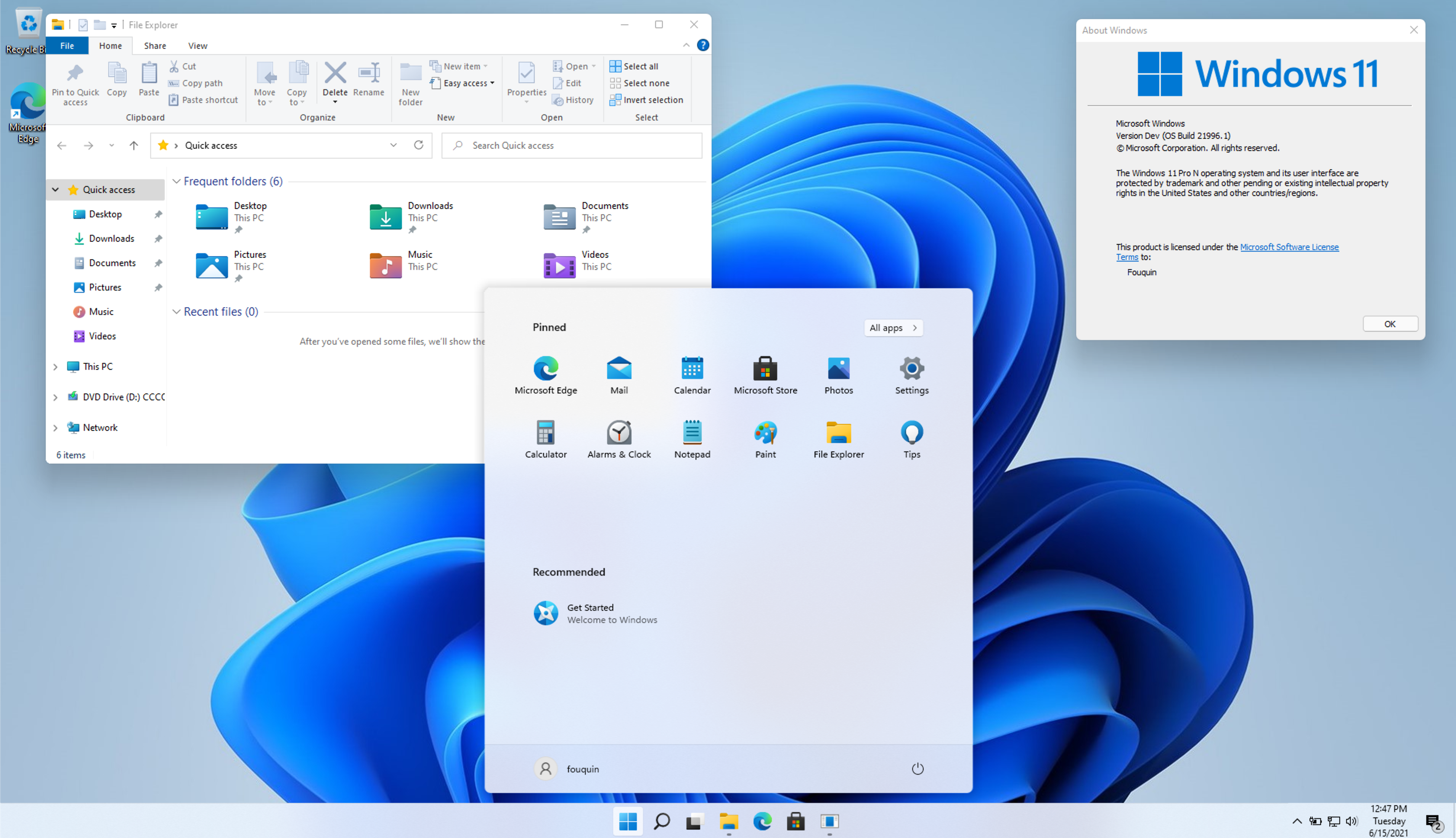Image resolution: width=1456 pixels, height=838 pixels.
Task: Open Photos from the Start menu
Action: coord(838,375)
